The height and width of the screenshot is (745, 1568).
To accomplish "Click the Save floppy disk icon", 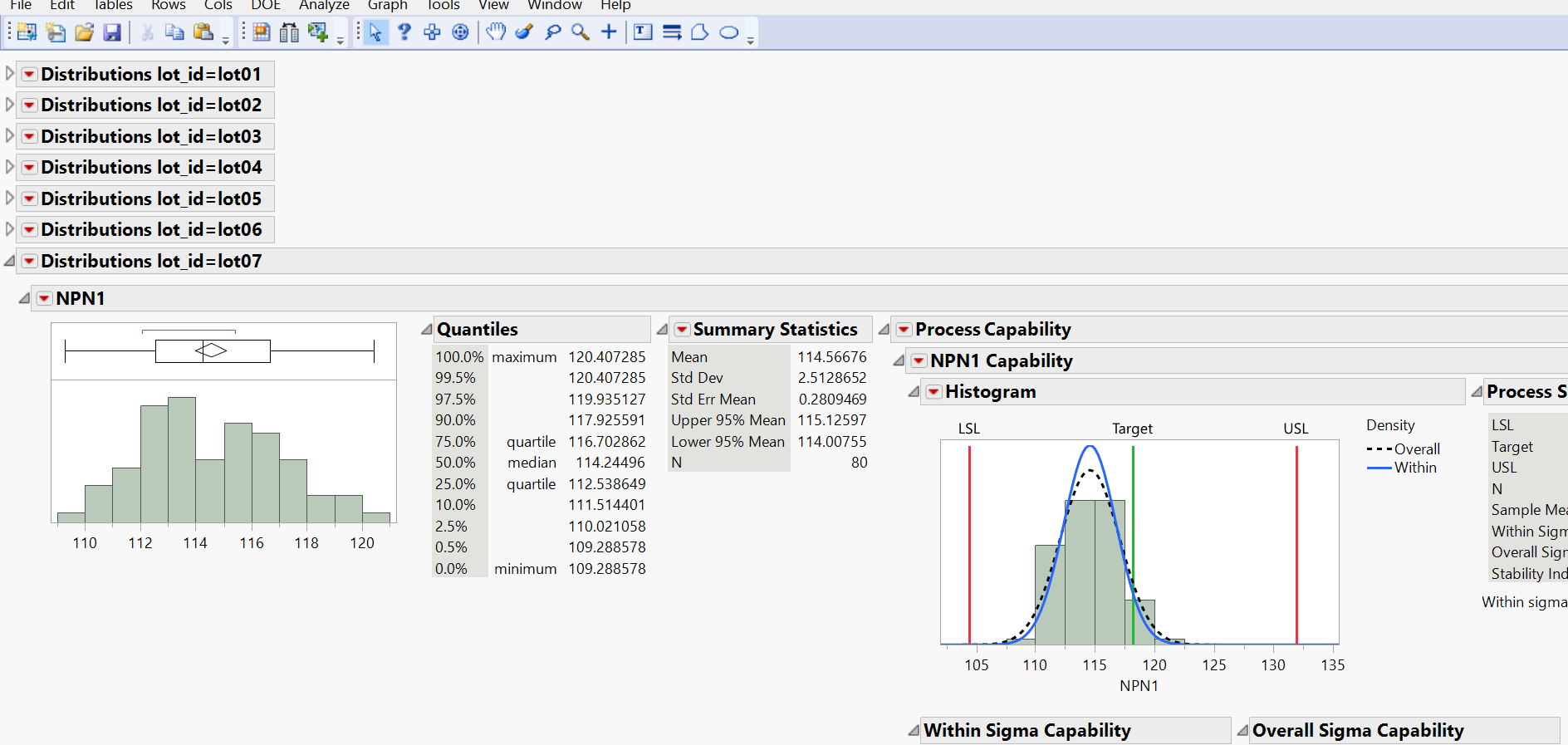I will (x=112, y=32).
